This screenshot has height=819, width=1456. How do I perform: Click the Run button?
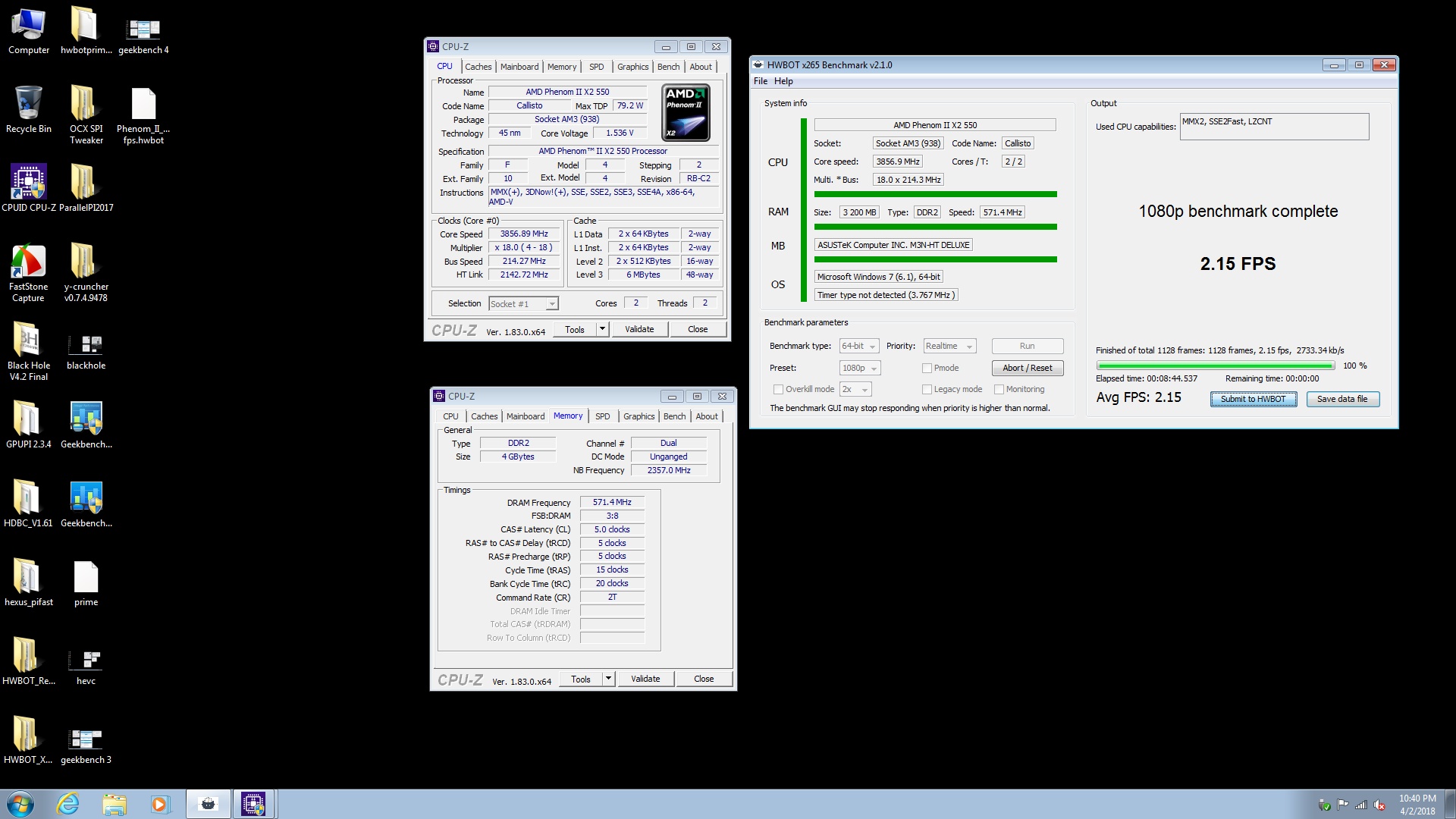(x=1028, y=347)
